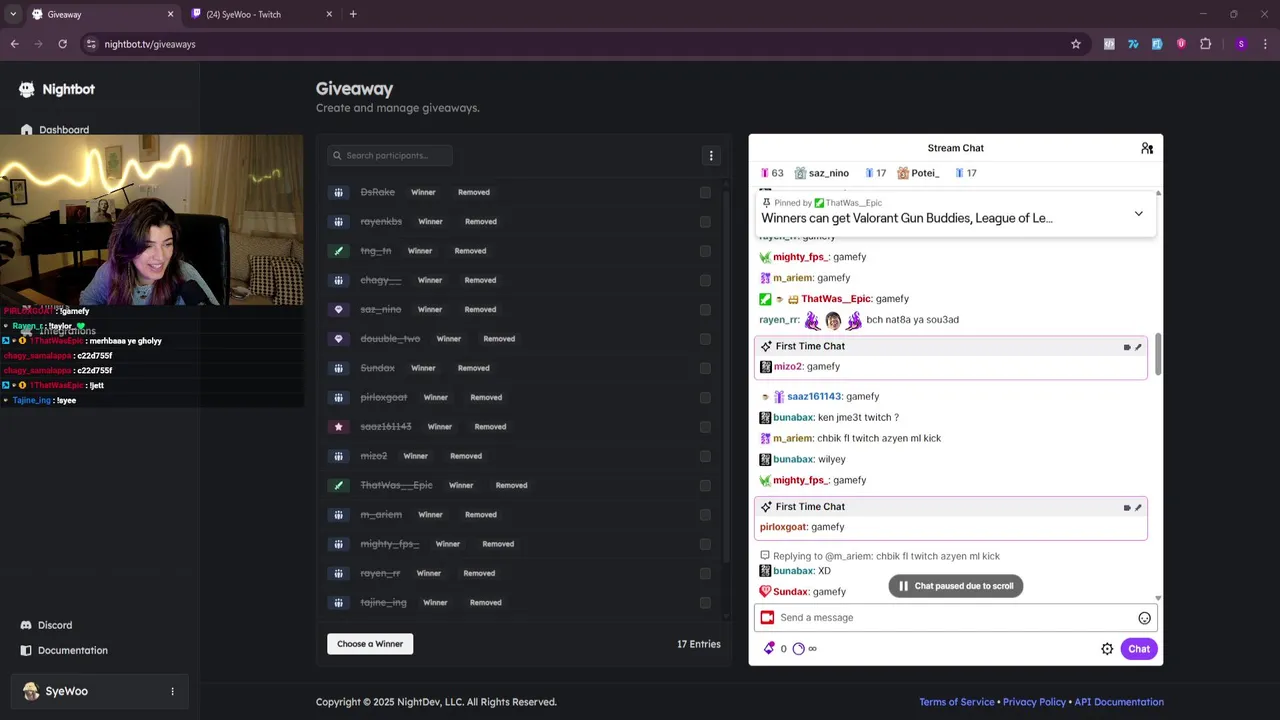Click Potei_ in the gift leaderboard
Image resolution: width=1280 pixels, height=720 pixels.
[x=925, y=173]
